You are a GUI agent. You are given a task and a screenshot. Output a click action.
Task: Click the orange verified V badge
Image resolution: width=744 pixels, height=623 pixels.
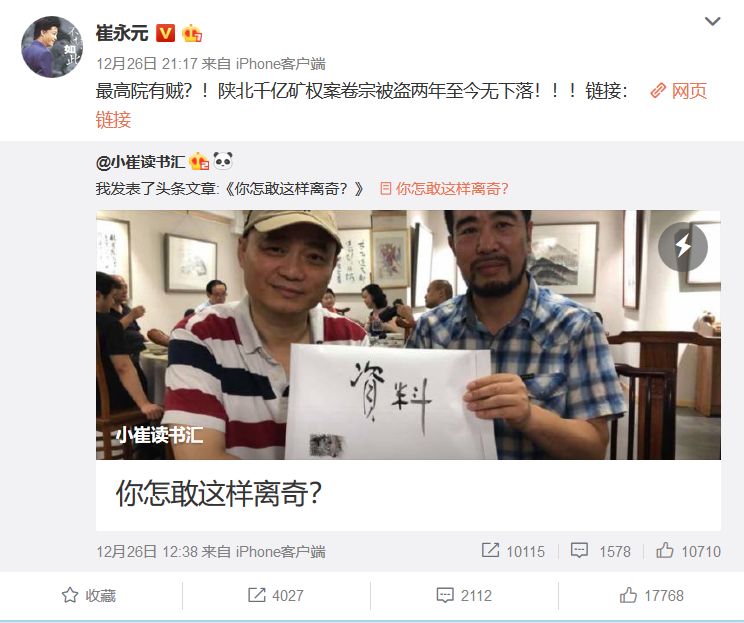pos(166,33)
